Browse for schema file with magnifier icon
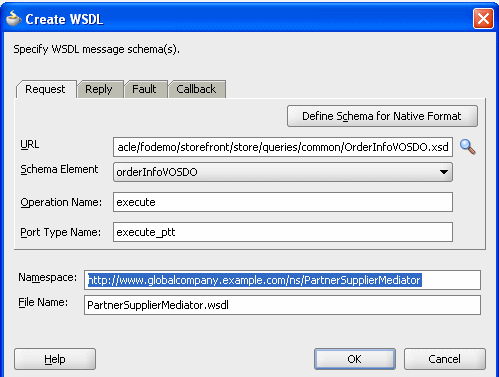This screenshot has height=377, width=499. pyautogui.click(x=467, y=147)
